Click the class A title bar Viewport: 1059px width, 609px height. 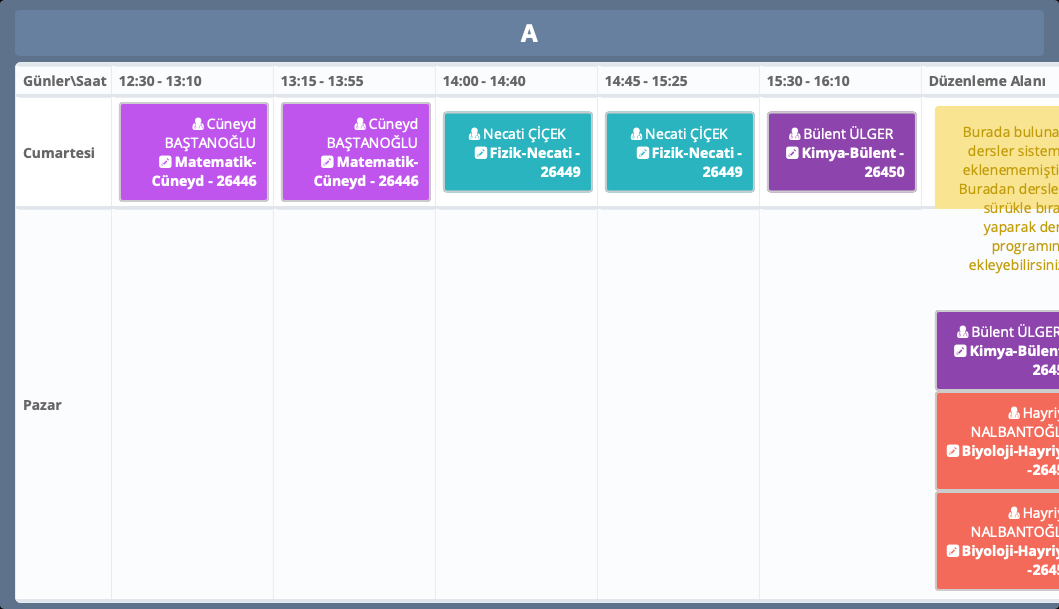[529, 34]
